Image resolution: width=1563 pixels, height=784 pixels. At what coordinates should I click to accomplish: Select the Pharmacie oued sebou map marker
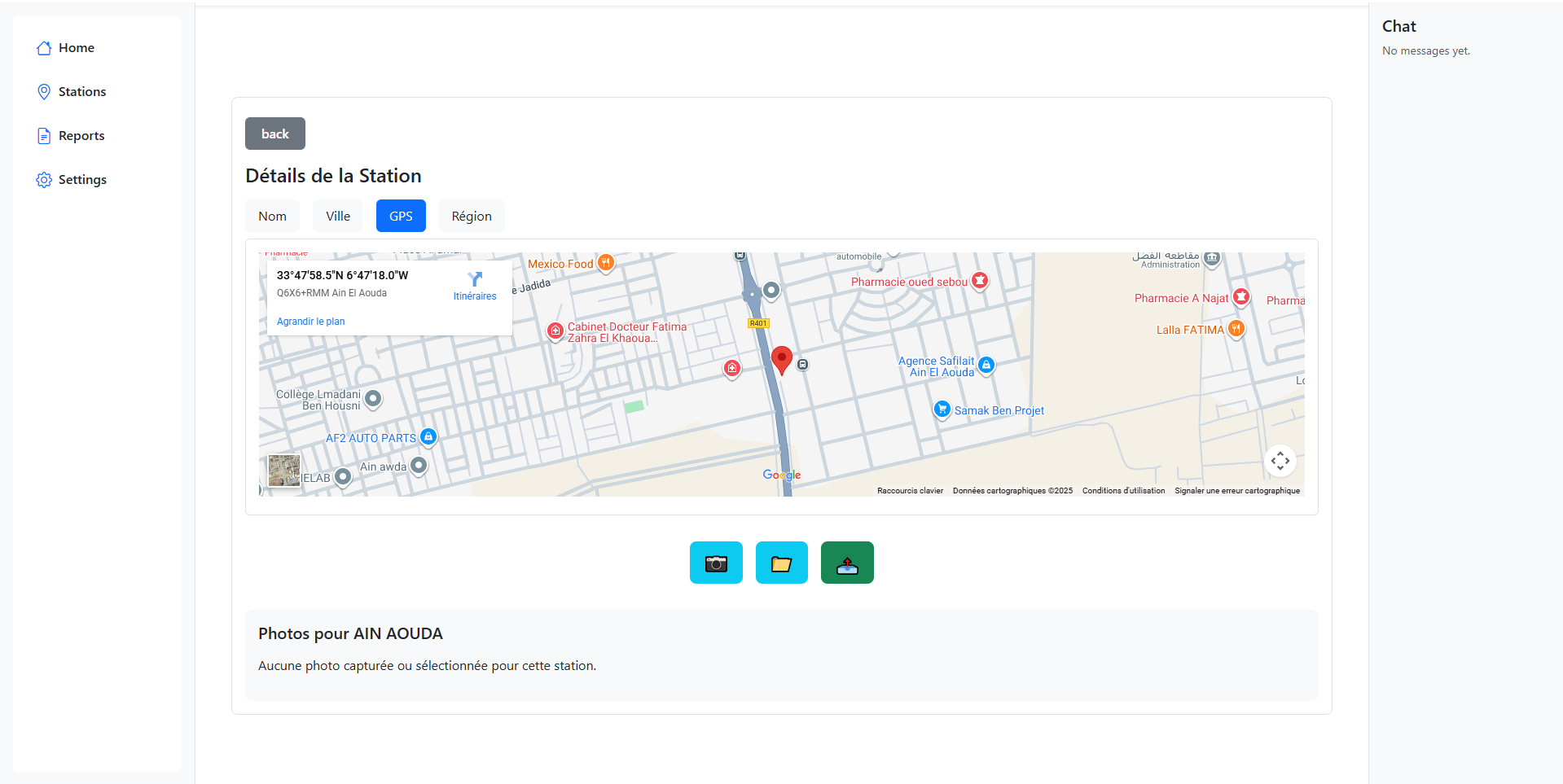tap(979, 281)
